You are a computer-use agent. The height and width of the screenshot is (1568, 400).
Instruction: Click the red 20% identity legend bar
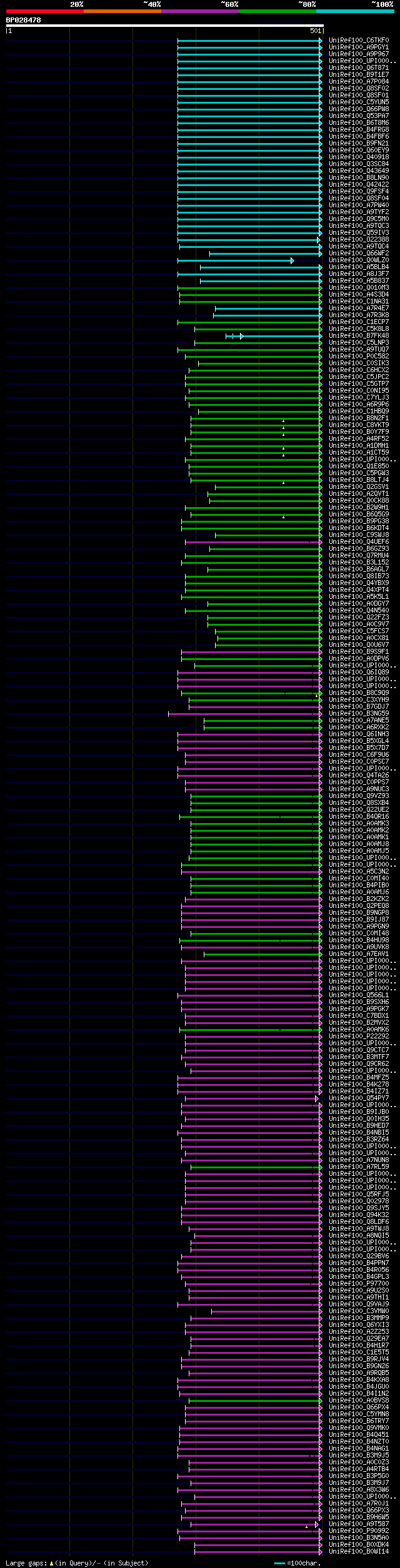(x=44, y=11)
